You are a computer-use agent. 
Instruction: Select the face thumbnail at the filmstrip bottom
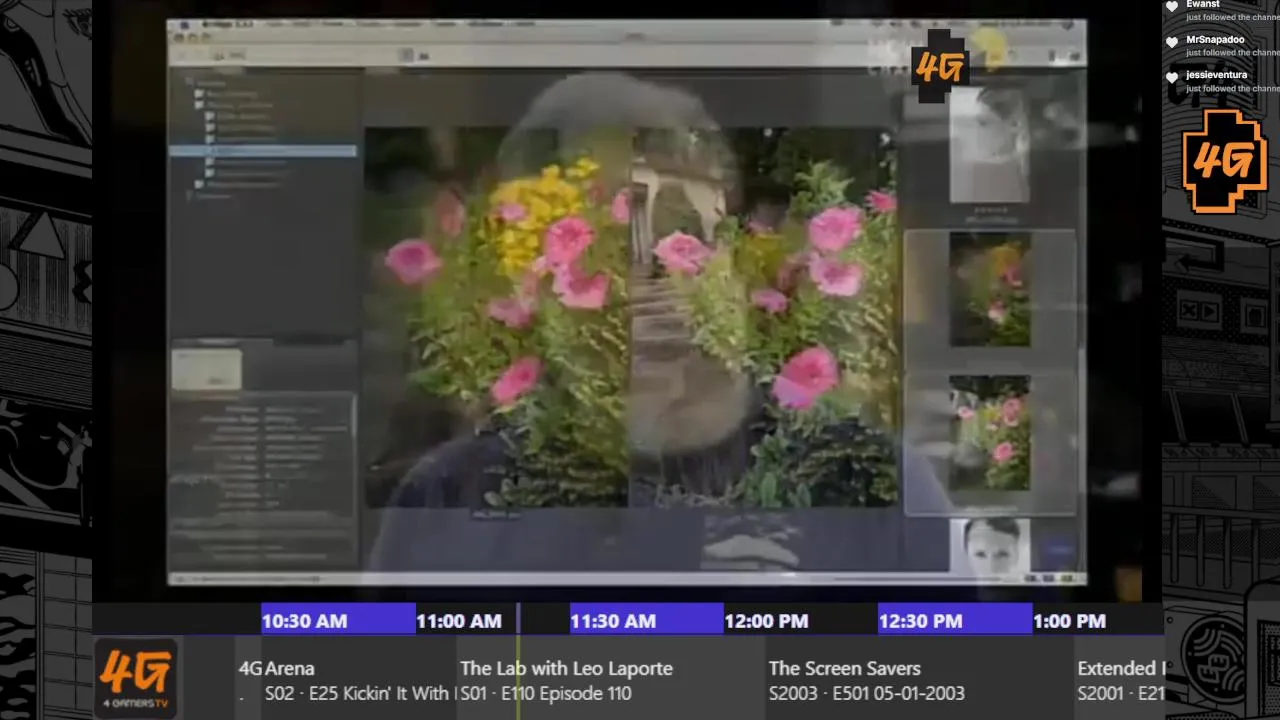point(989,545)
